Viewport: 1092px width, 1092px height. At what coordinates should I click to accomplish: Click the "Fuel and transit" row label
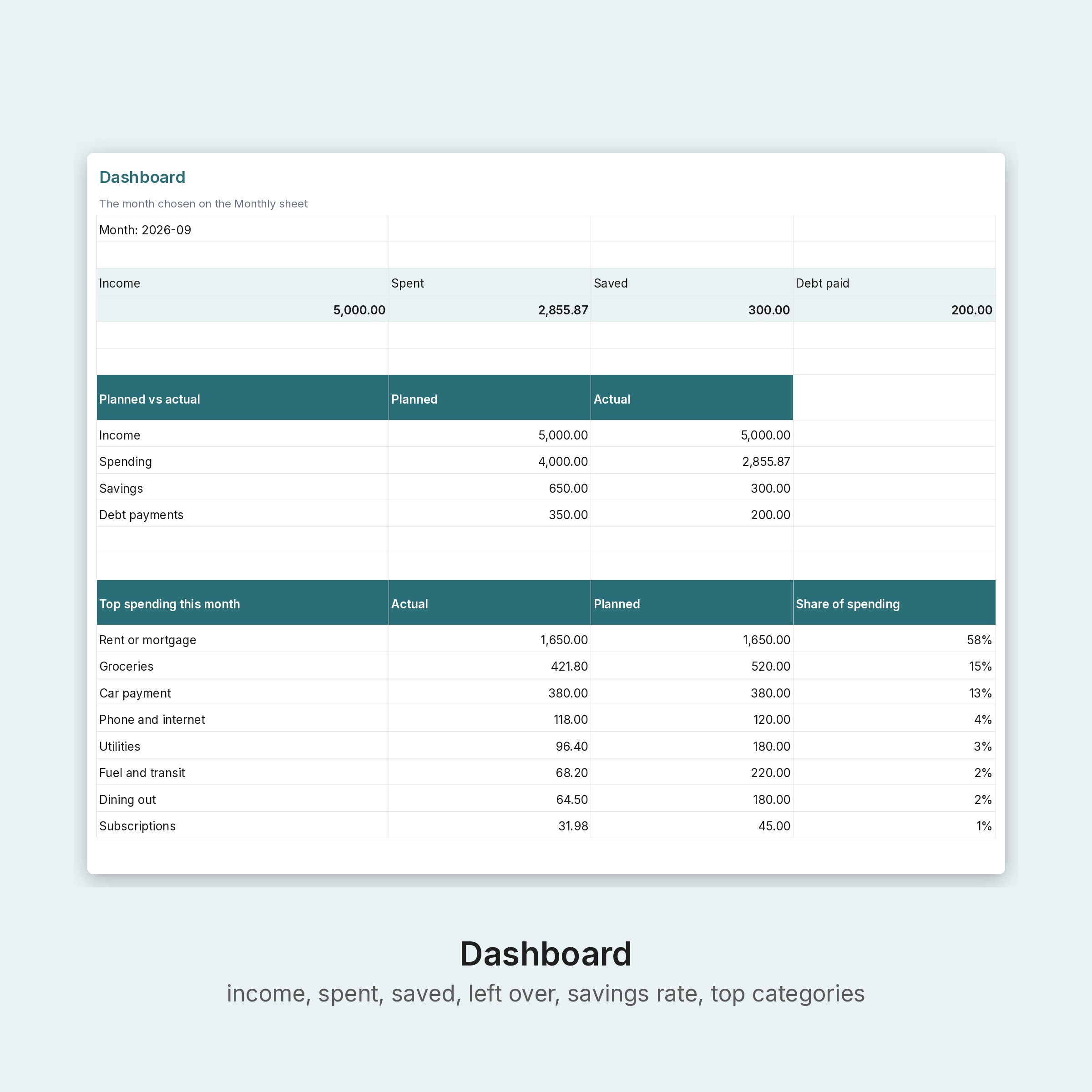point(142,773)
